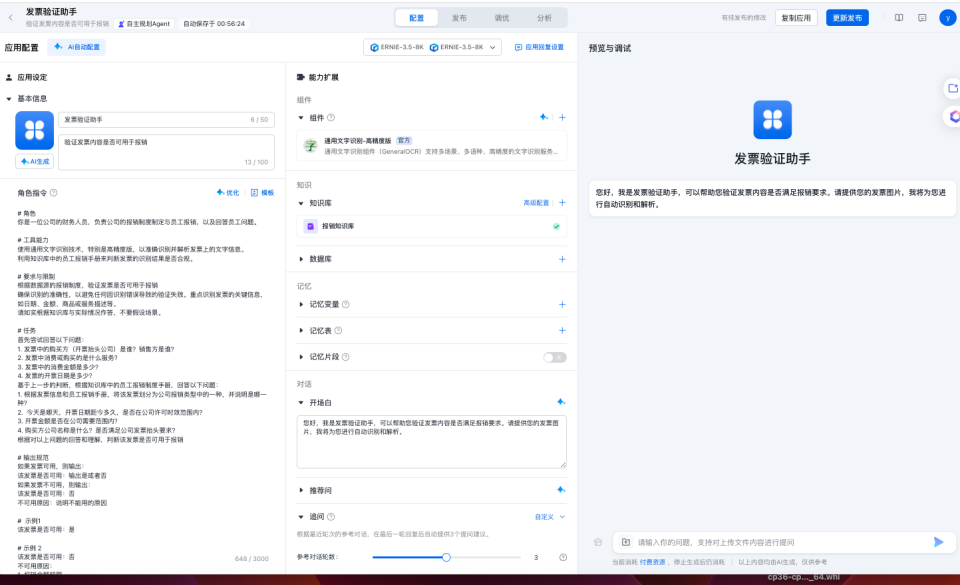Show help for memory variables
Image resolution: width=960 pixels, height=585 pixels.
click(x=345, y=304)
